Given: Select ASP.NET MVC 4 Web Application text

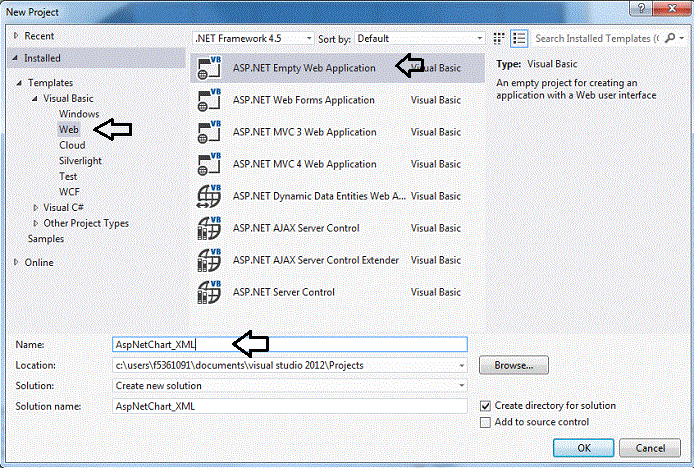Looking at the screenshot, I should 305,164.
